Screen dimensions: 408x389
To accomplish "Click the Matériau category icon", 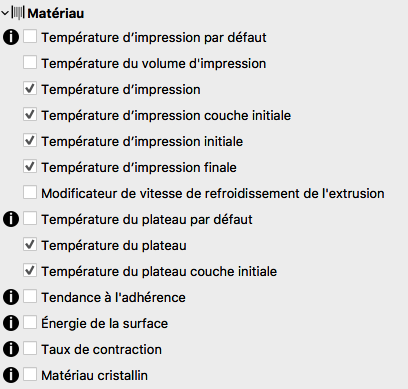I will pyautogui.click(x=18, y=13).
